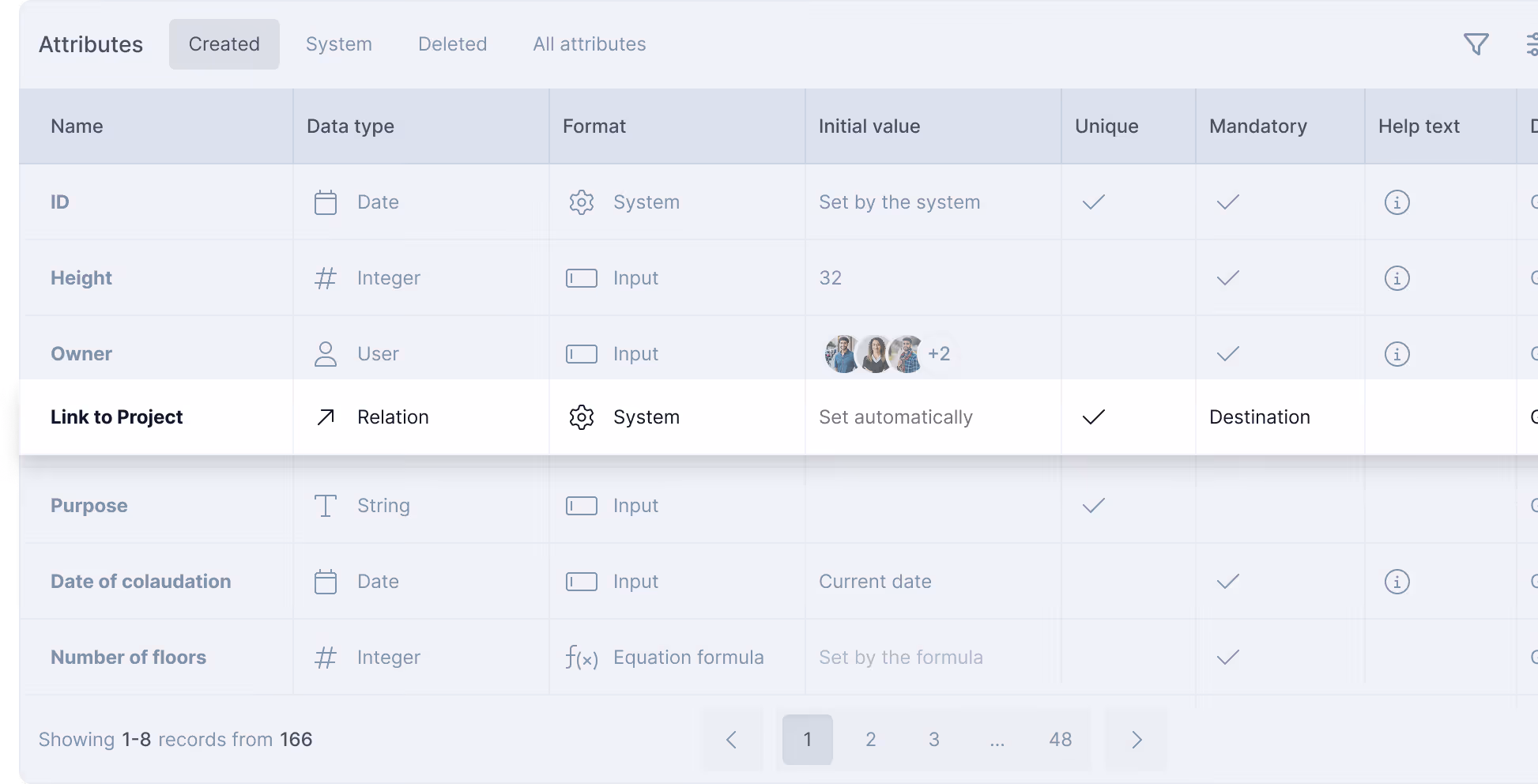
Task: Click the third owner avatar
Action: pos(907,354)
